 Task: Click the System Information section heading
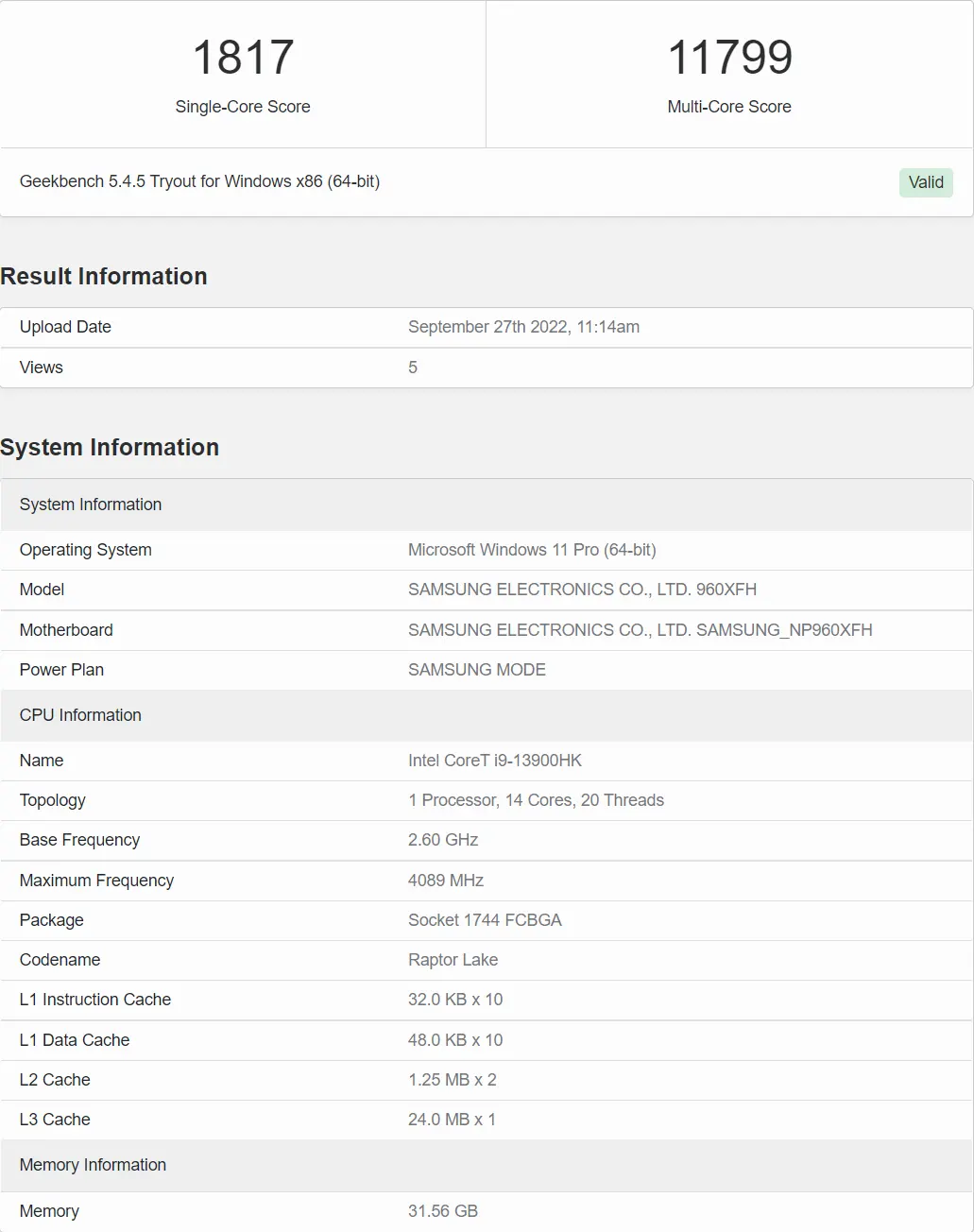click(110, 447)
